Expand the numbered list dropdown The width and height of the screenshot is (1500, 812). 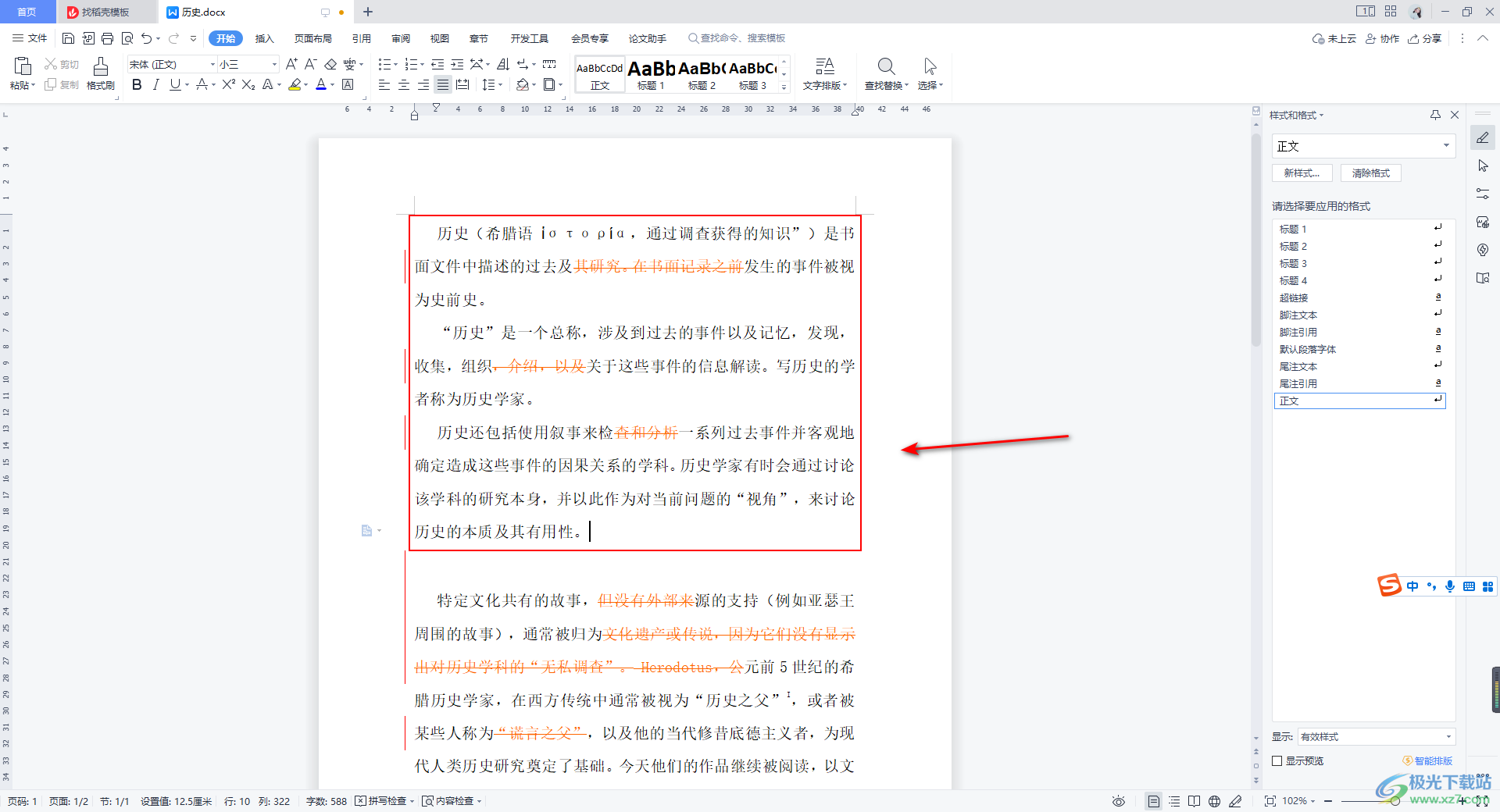423,64
